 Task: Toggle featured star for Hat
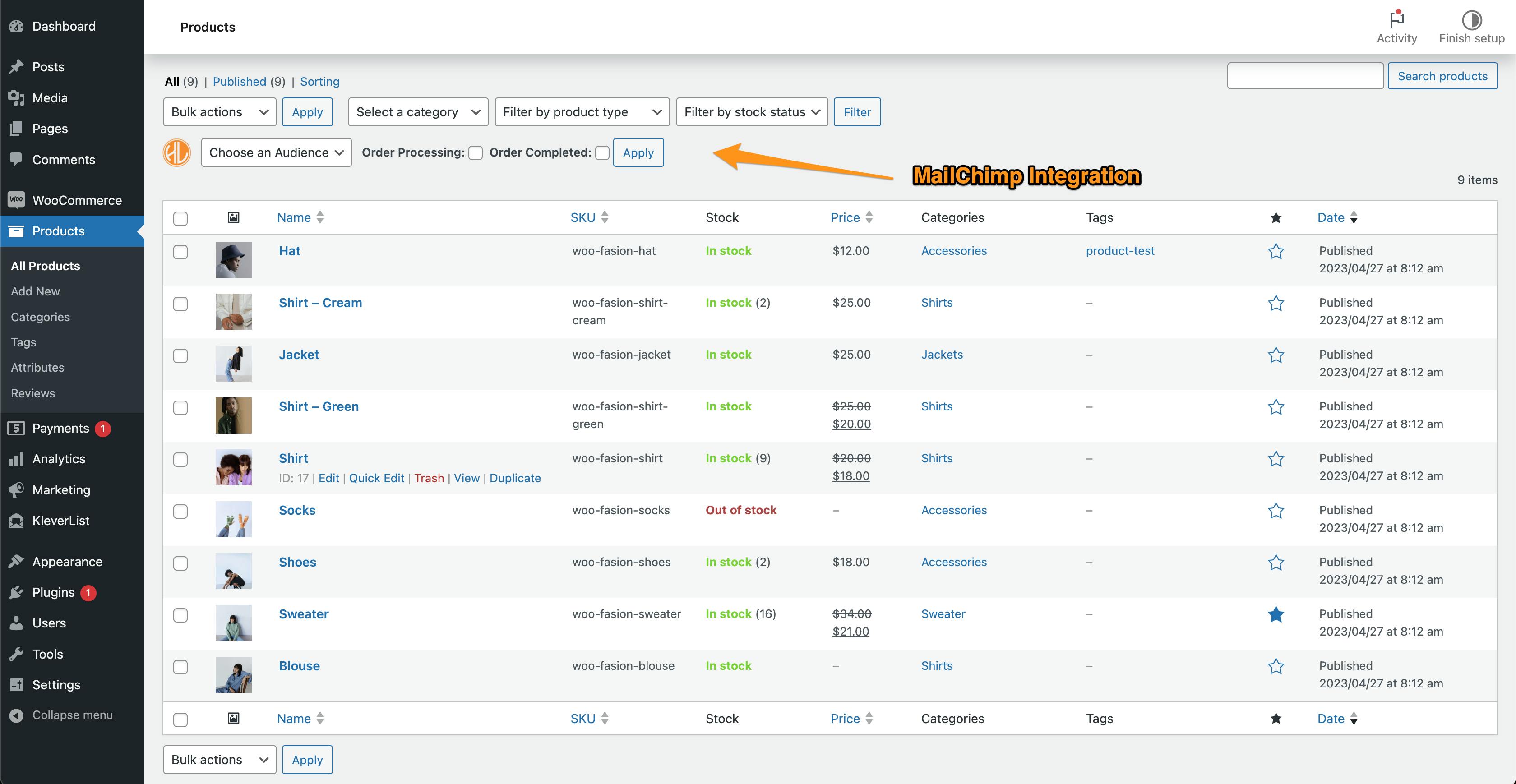[x=1276, y=251]
